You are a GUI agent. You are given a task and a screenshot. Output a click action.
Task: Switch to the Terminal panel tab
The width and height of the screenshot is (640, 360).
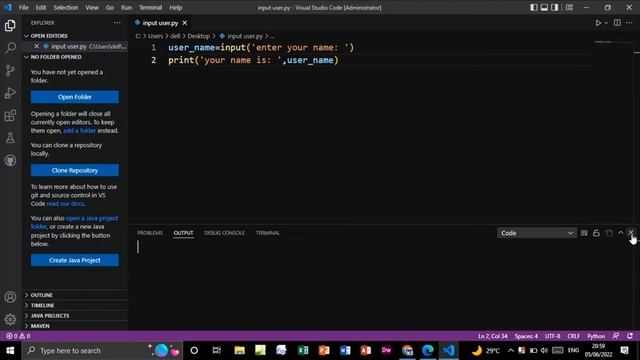[268, 233]
